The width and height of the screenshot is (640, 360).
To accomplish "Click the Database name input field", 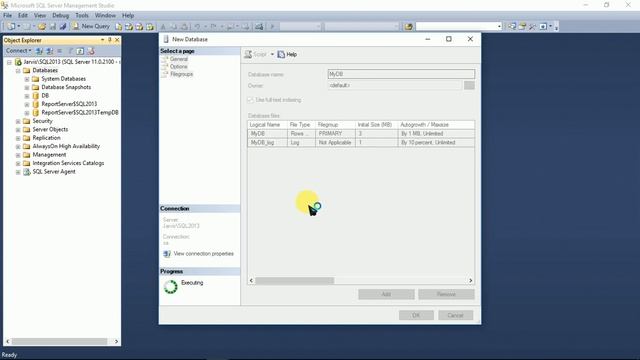I will pyautogui.click(x=401, y=74).
